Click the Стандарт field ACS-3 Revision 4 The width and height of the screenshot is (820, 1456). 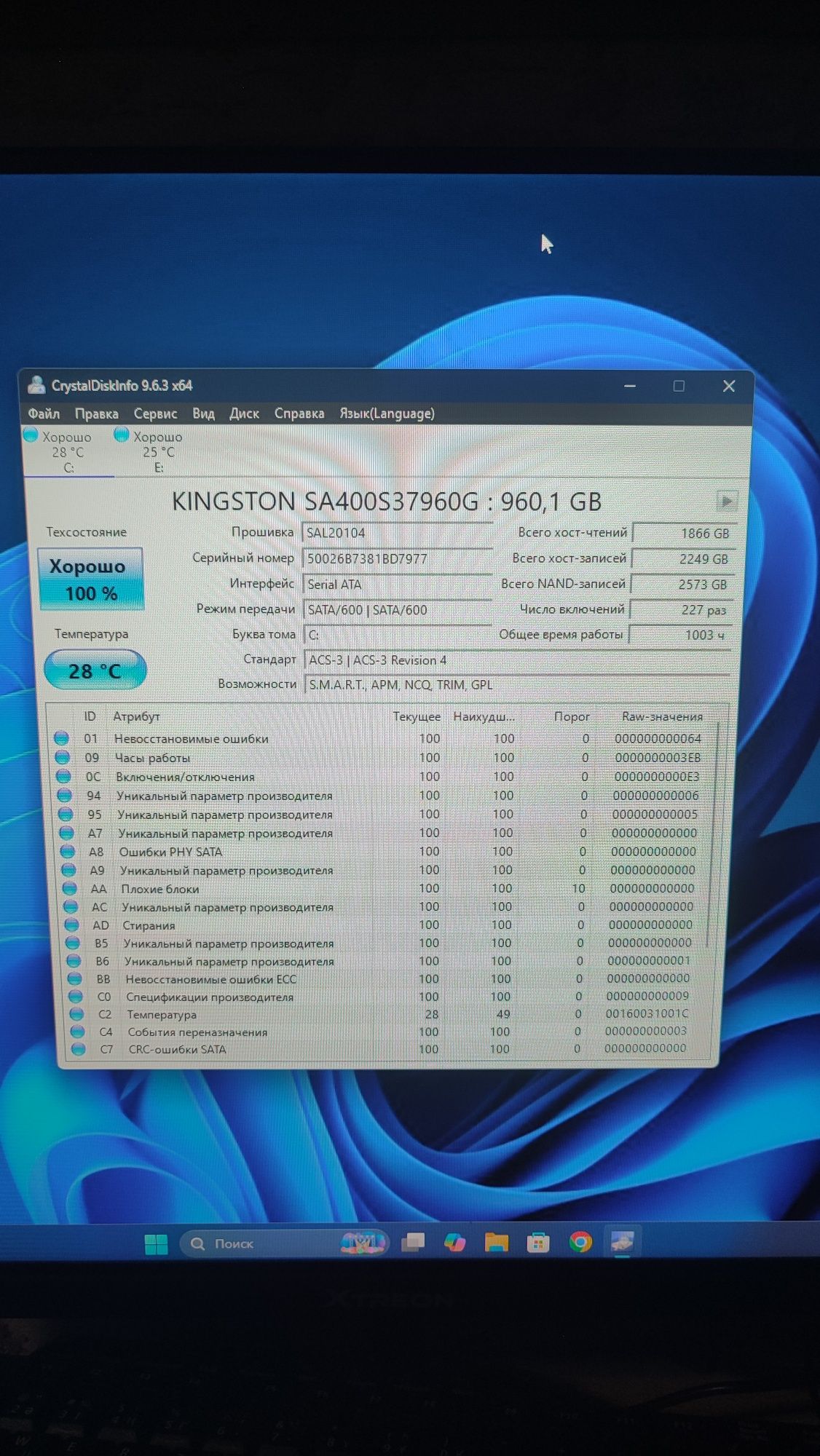point(517,660)
